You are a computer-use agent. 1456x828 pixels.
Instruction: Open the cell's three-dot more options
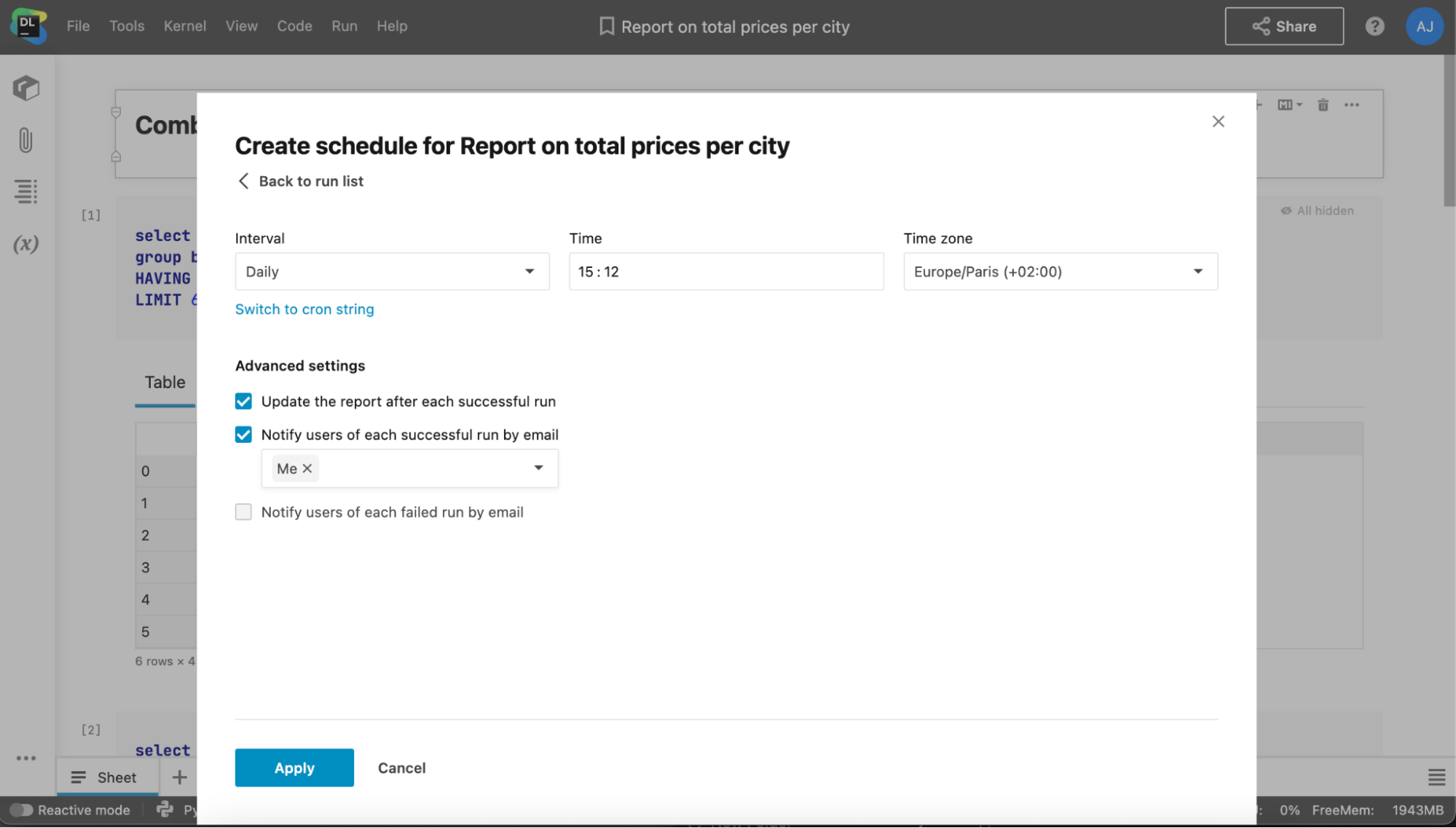point(1352,105)
